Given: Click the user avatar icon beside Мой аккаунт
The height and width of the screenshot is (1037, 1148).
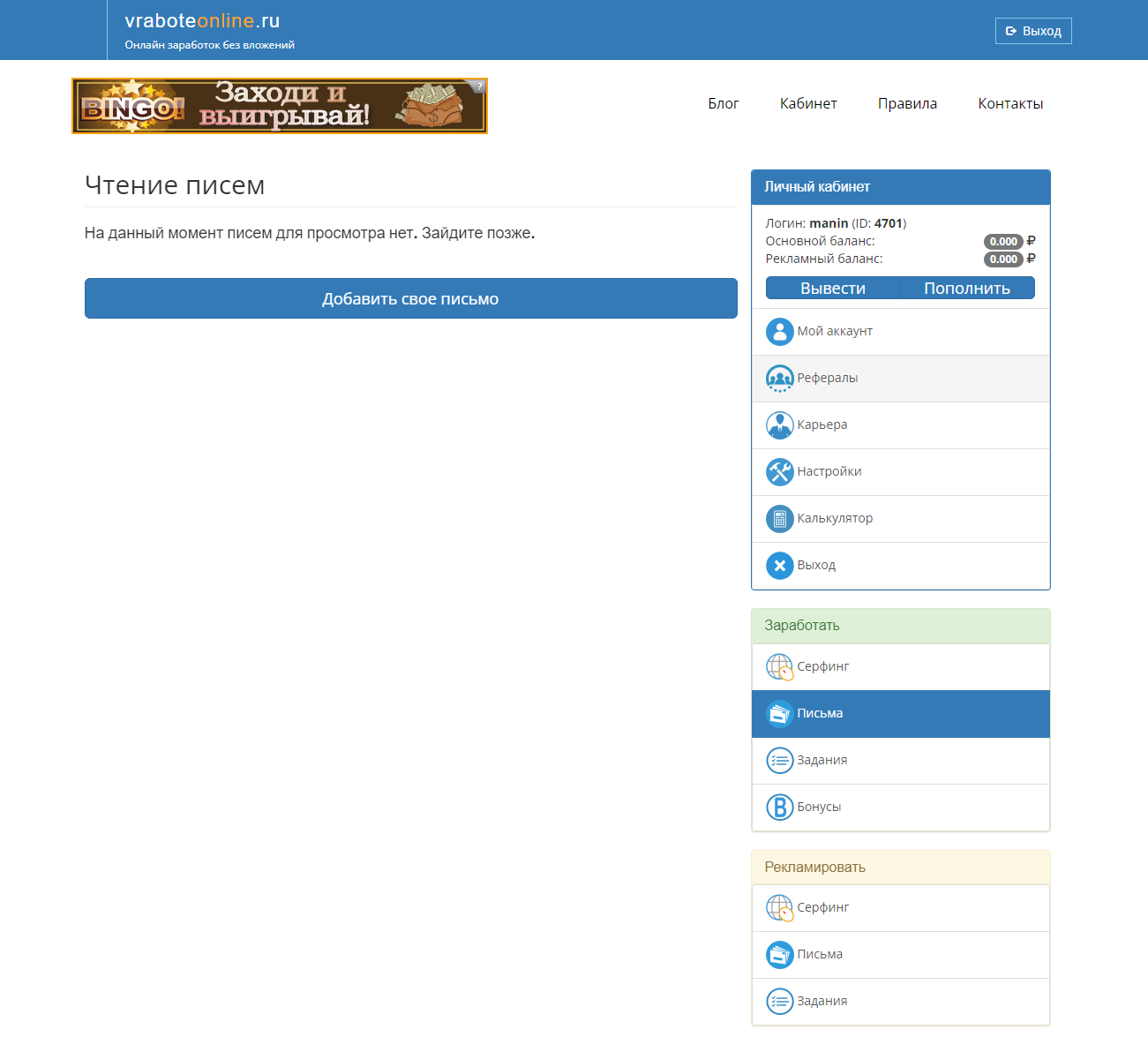Looking at the screenshot, I should [779, 332].
